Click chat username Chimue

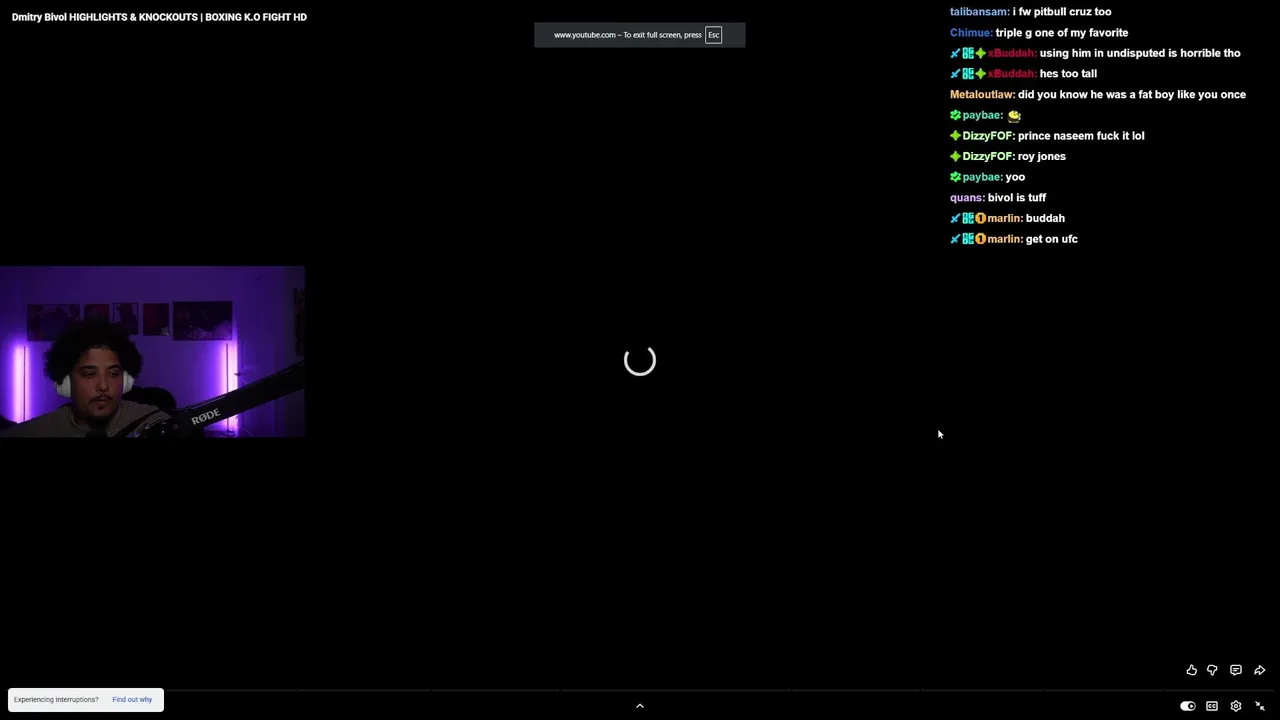(x=971, y=33)
